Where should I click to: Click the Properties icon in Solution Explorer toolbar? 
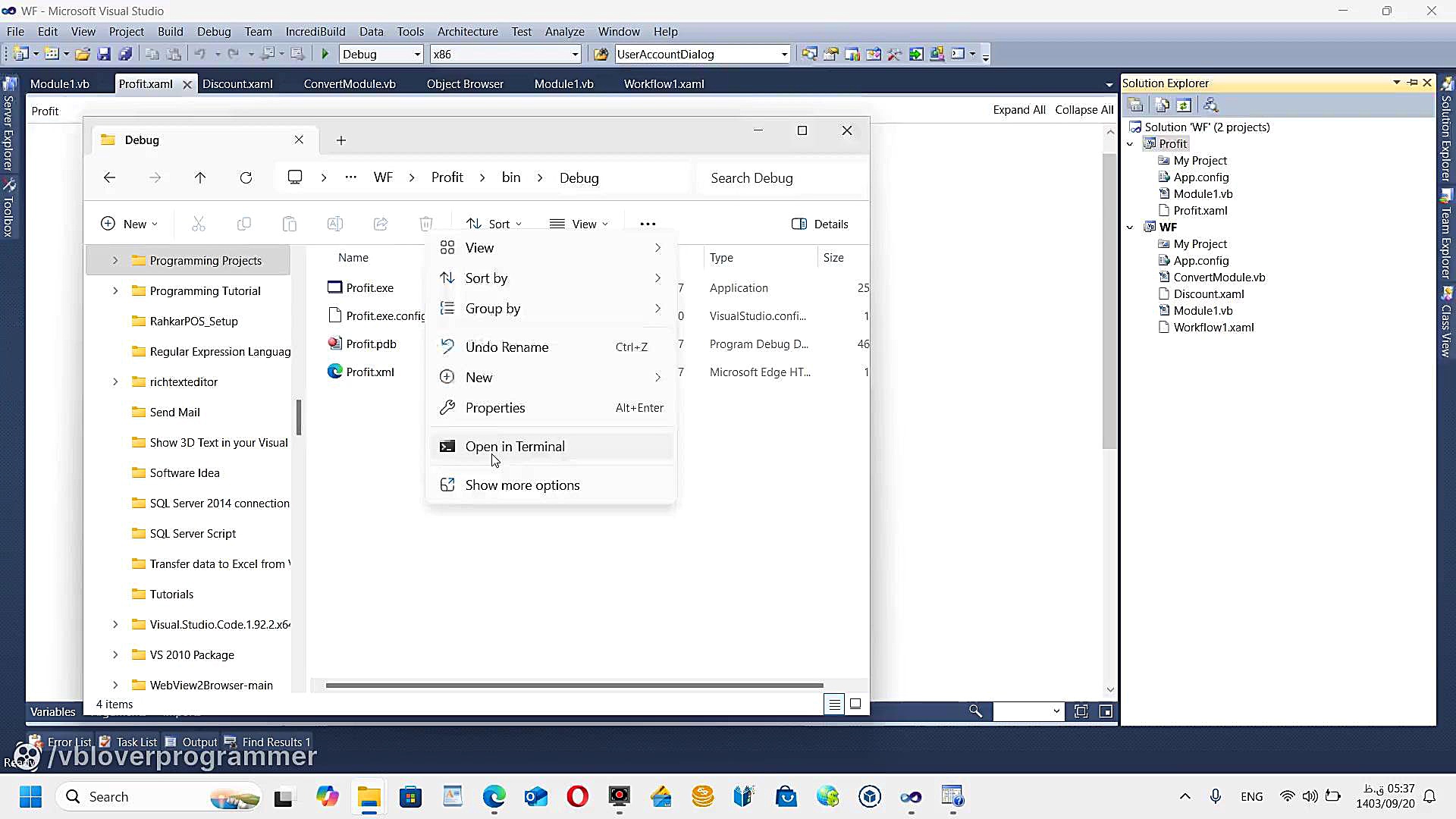click(x=1135, y=105)
